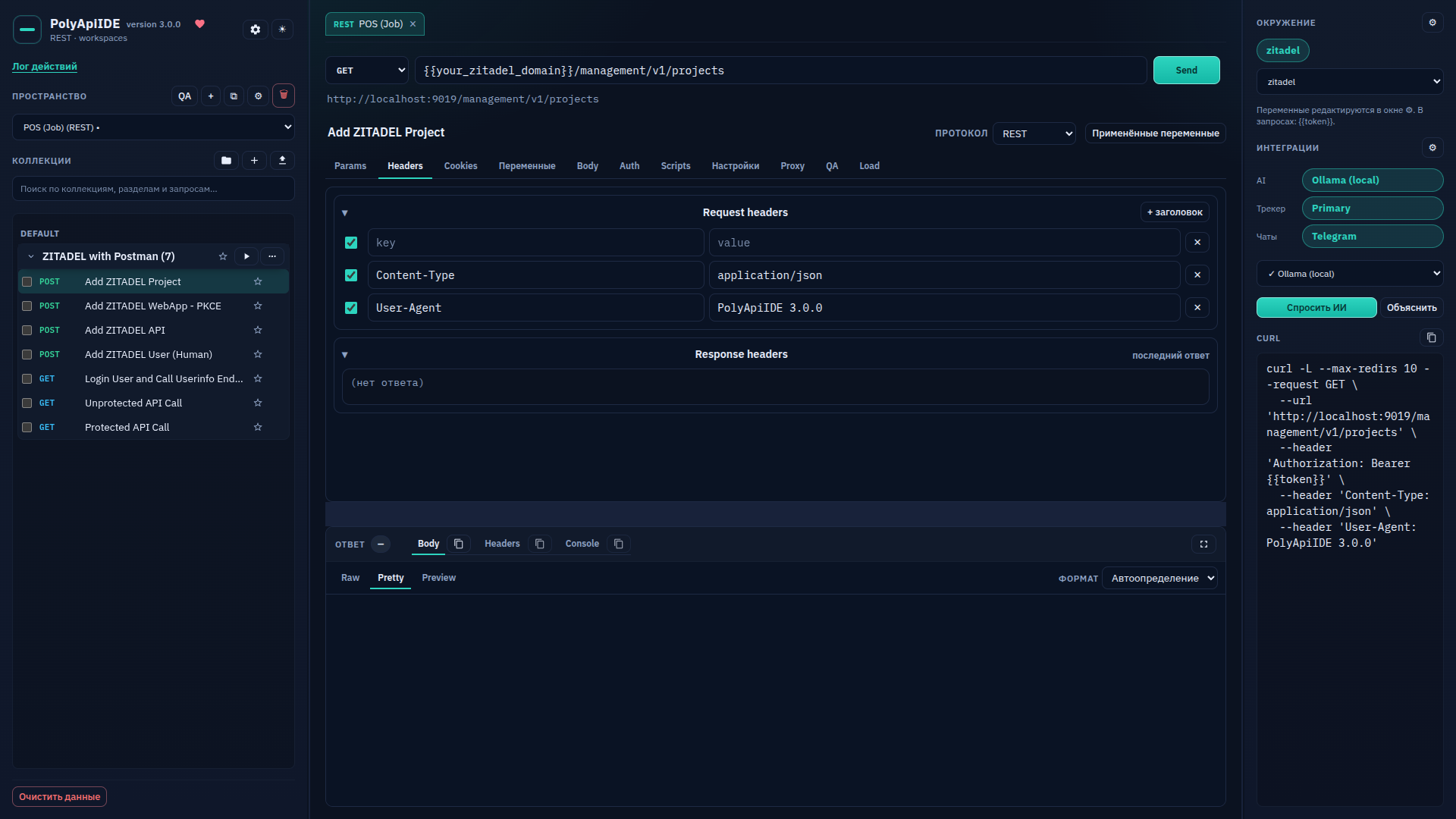Open Лог действий link

point(45,67)
